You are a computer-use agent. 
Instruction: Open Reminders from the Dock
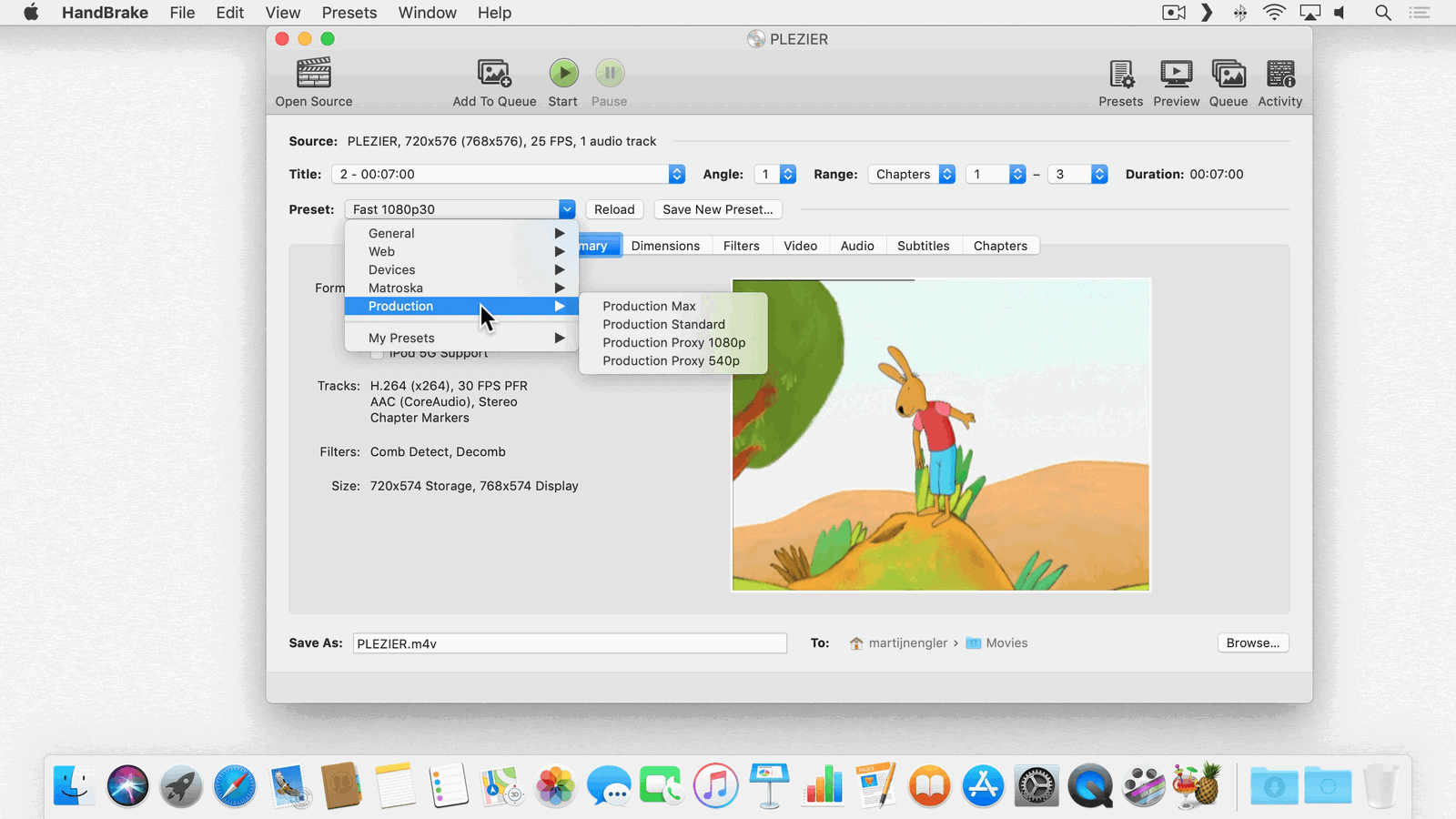449,785
